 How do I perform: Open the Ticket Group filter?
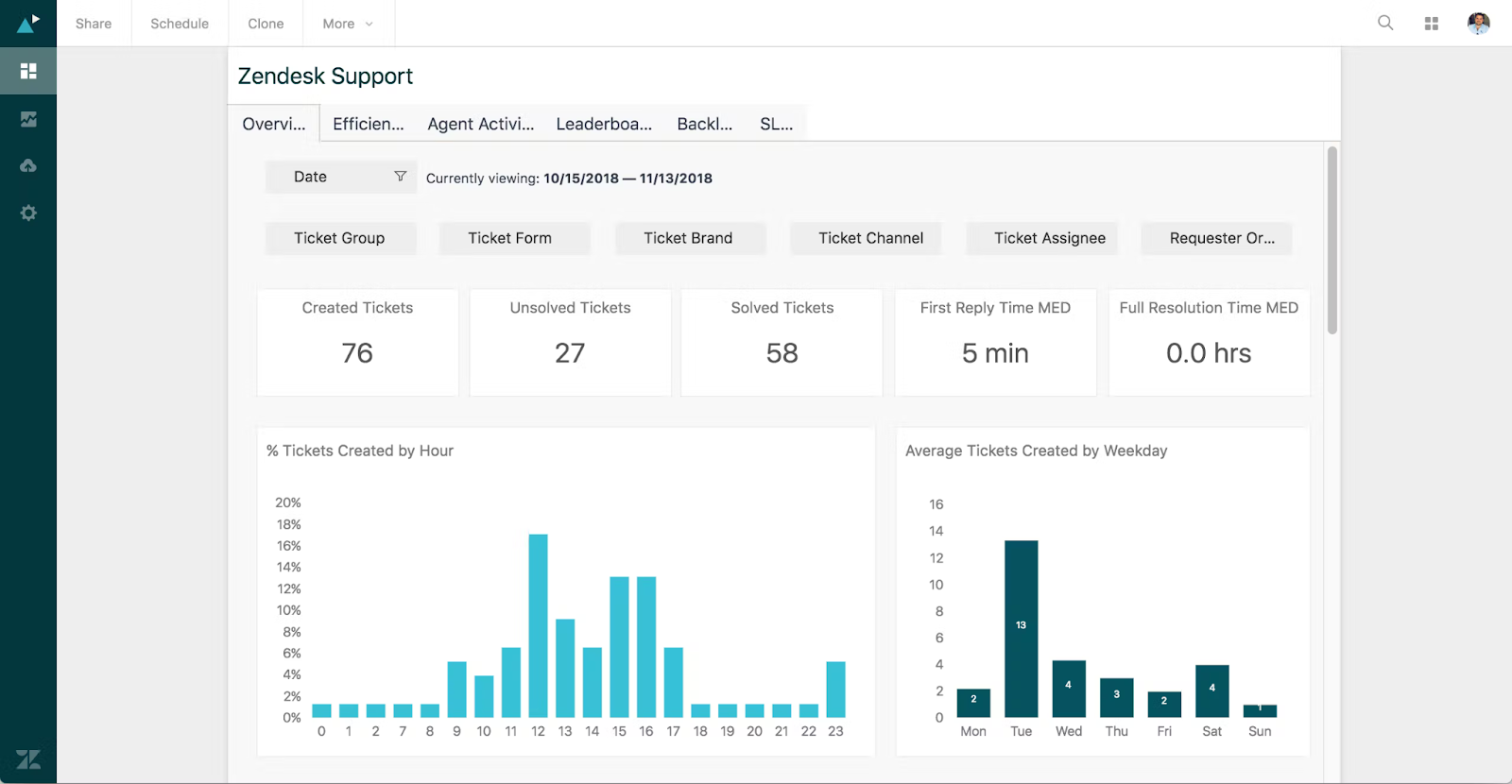click(339, 238)
